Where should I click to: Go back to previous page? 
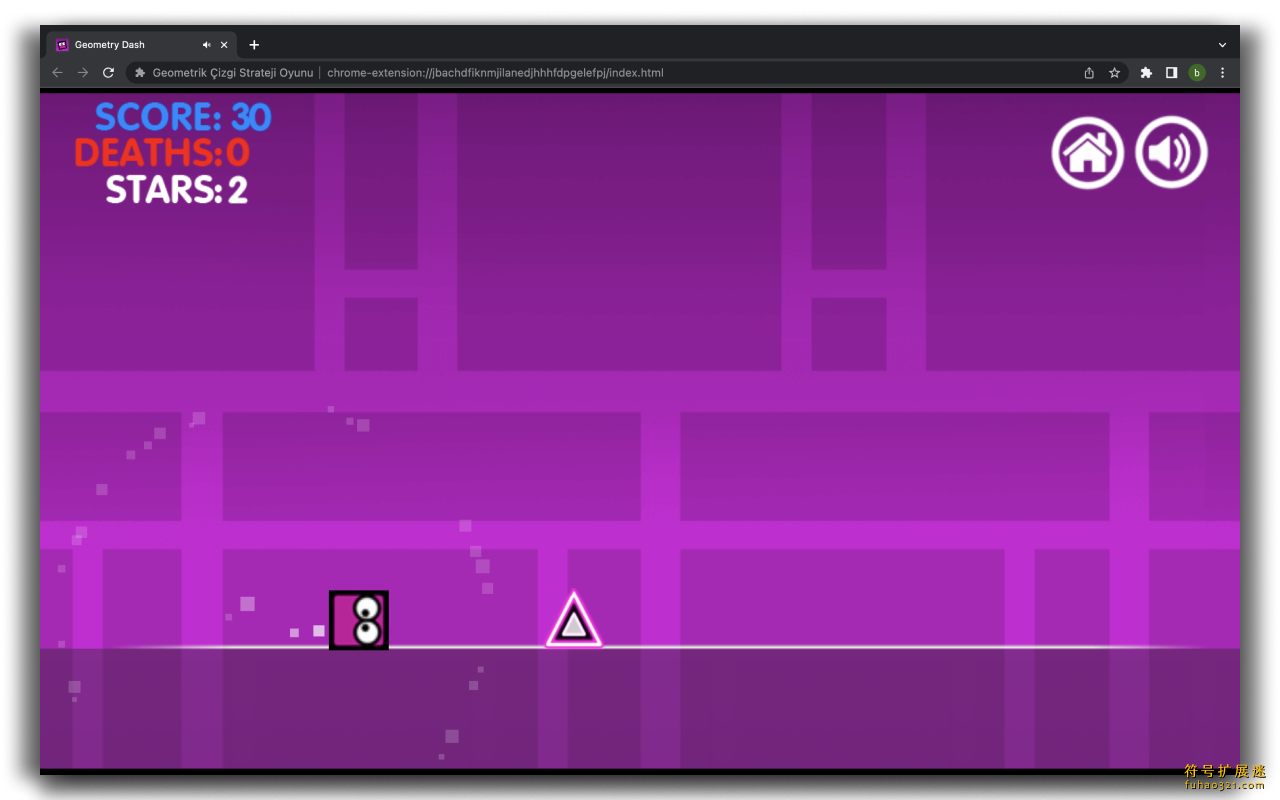[x=57, y=73]
